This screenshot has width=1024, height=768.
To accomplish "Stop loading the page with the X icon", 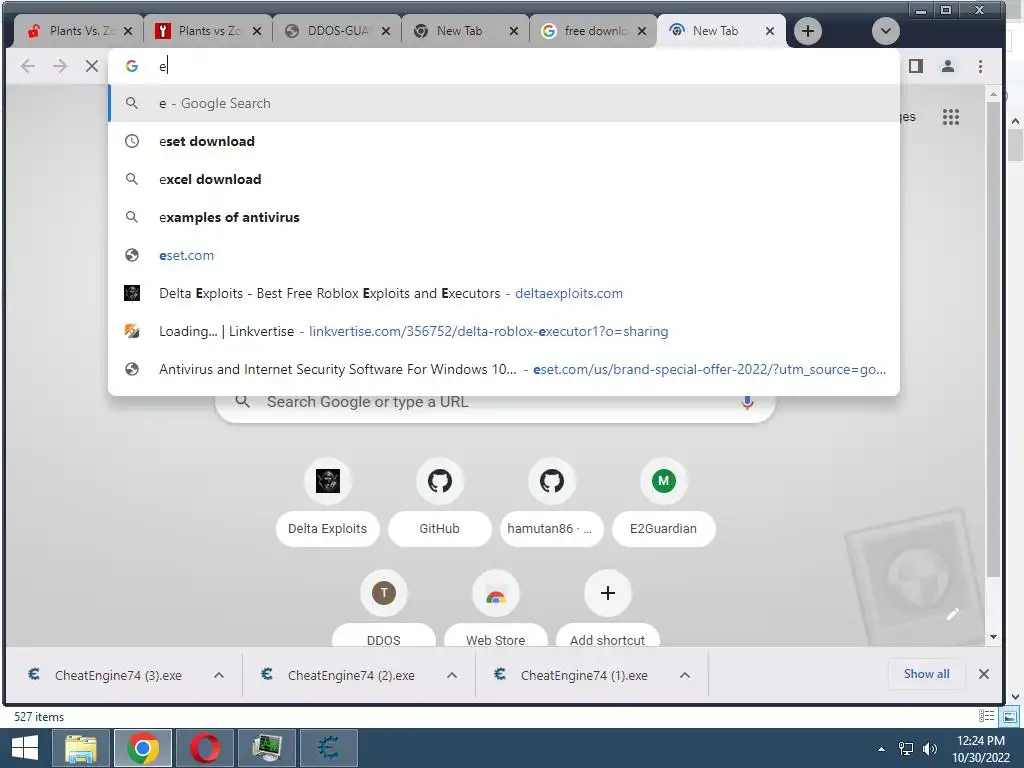I will [x=92, y=66].
